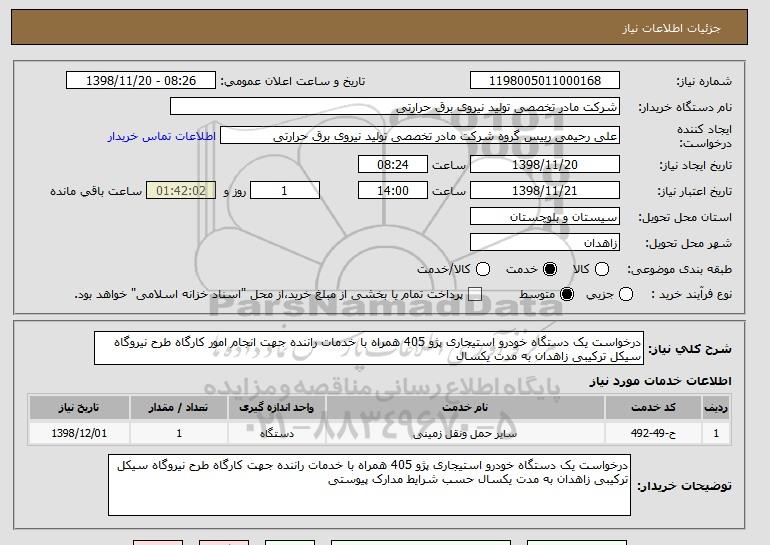Click the creation time 08:24 field

pos(393,164)
